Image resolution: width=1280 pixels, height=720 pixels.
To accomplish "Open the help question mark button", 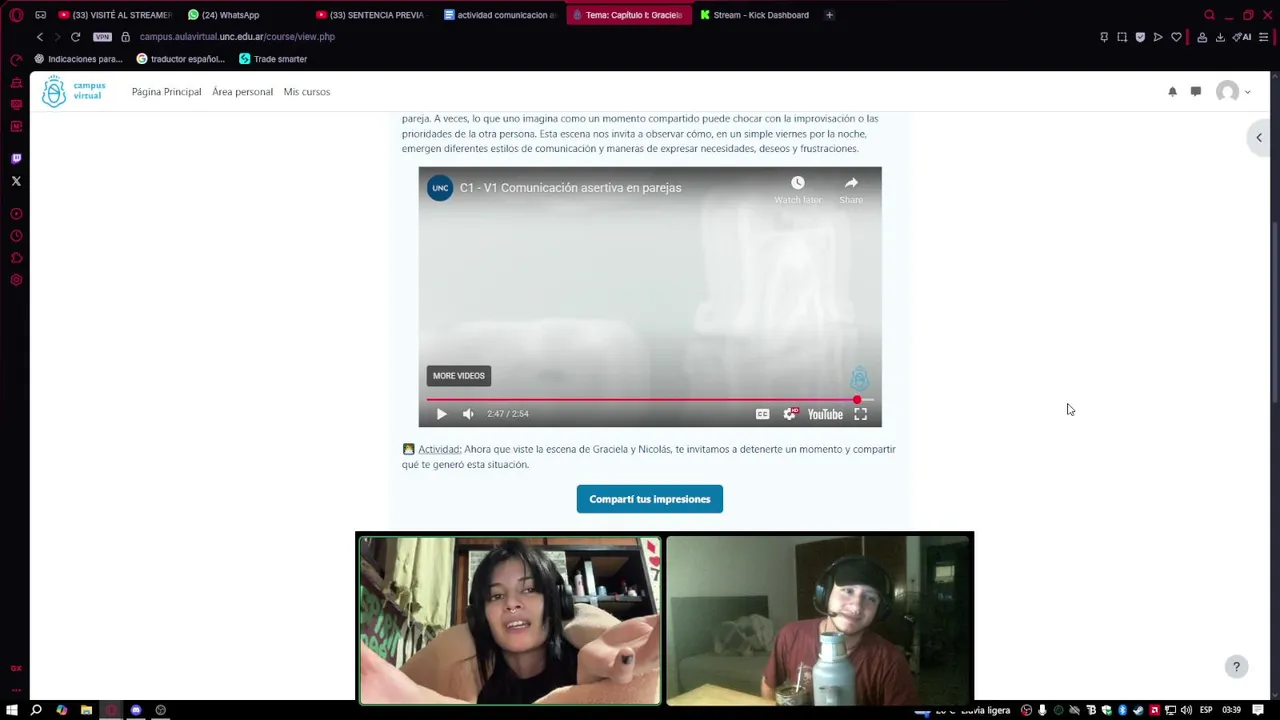I will [x=1236, y=667].
